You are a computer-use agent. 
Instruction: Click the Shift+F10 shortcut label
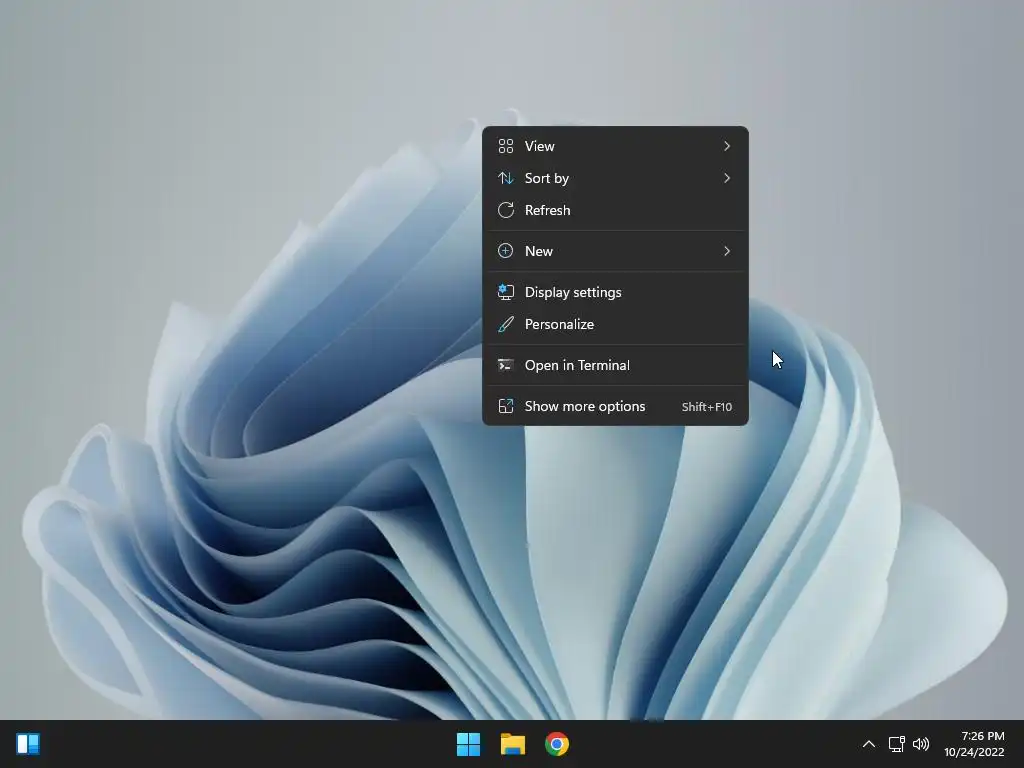pyautogui.click(x=707, y=407)
